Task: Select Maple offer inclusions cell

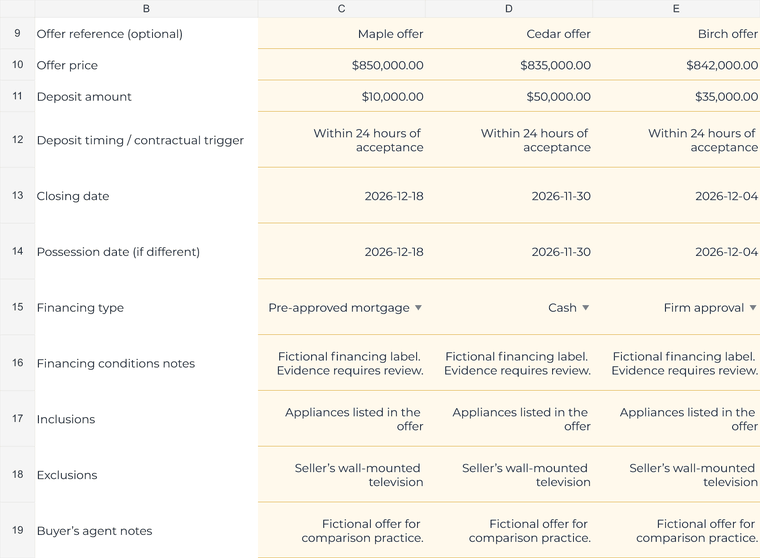Action: tap(342, 419)
